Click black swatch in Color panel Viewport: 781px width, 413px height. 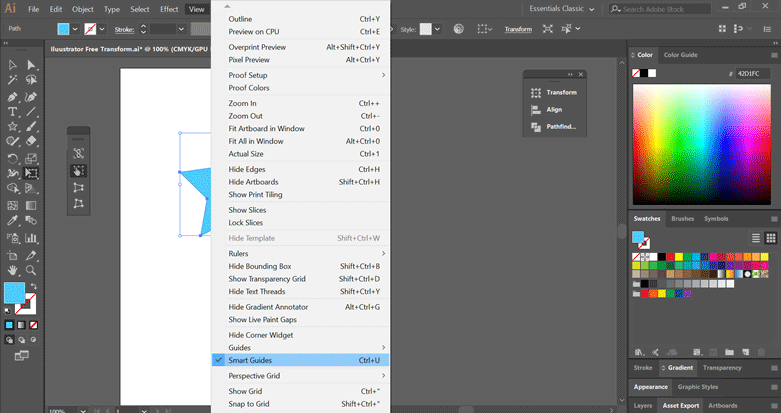pos(644,73)
